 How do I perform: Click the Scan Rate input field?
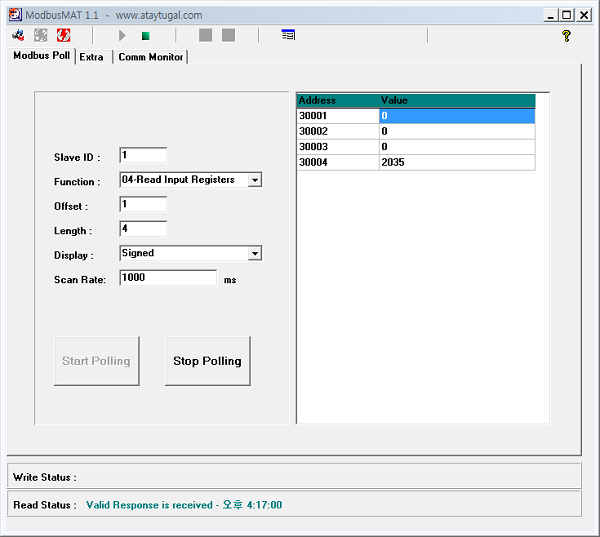(x=168, y=278)
